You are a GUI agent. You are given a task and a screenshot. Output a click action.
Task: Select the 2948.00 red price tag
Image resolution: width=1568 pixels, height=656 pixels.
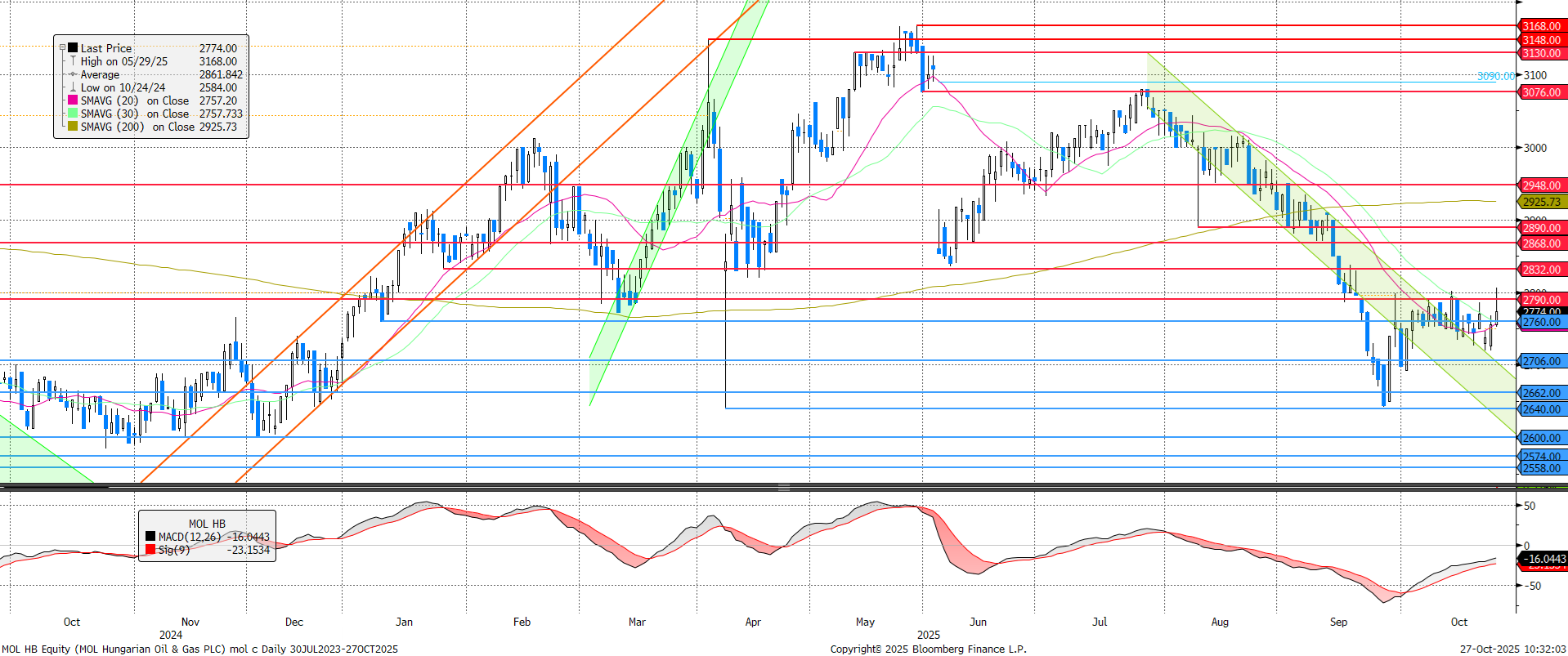pyautogui.click(x=1540, y=185)
